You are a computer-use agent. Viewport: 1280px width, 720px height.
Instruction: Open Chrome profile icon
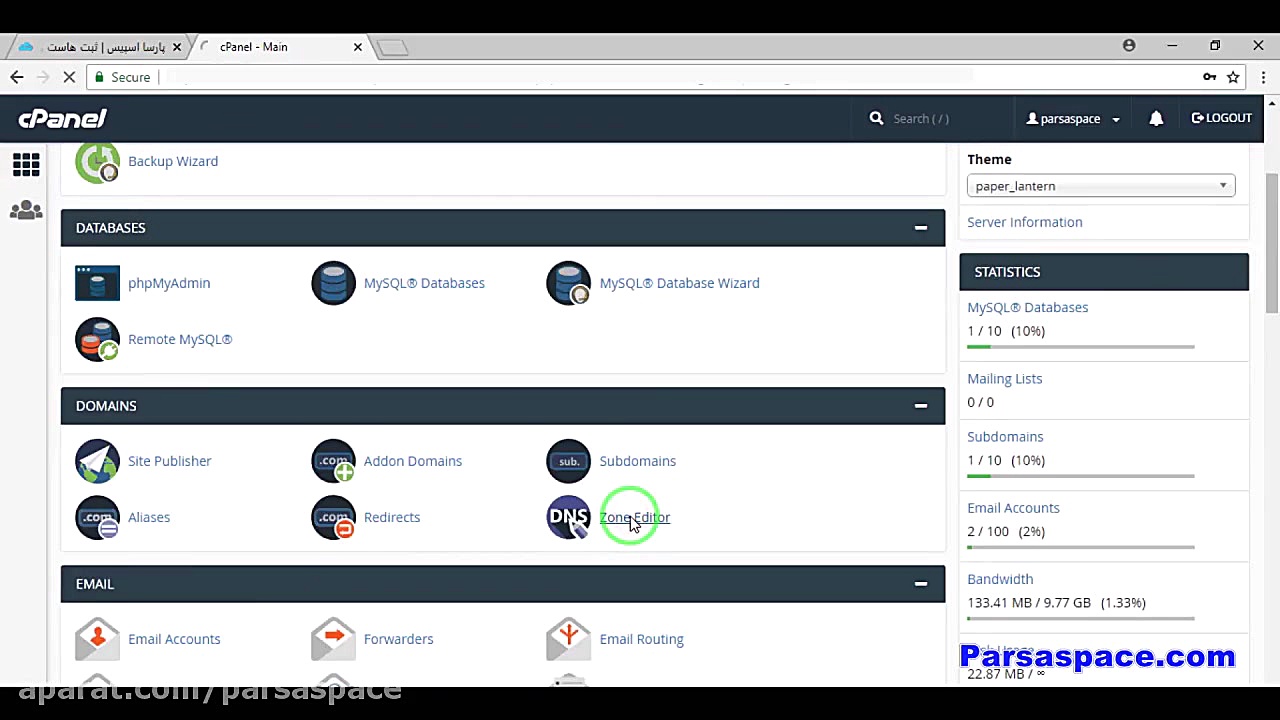tap(1129, 45)
